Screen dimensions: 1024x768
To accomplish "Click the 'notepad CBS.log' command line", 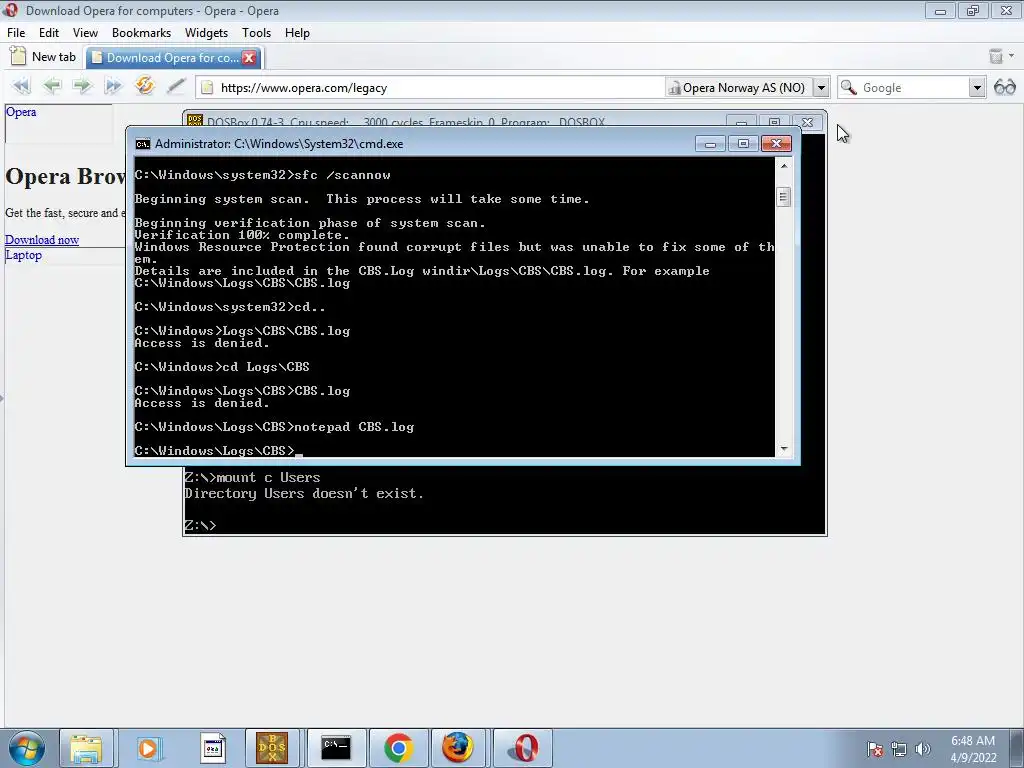I will [274, 427].
